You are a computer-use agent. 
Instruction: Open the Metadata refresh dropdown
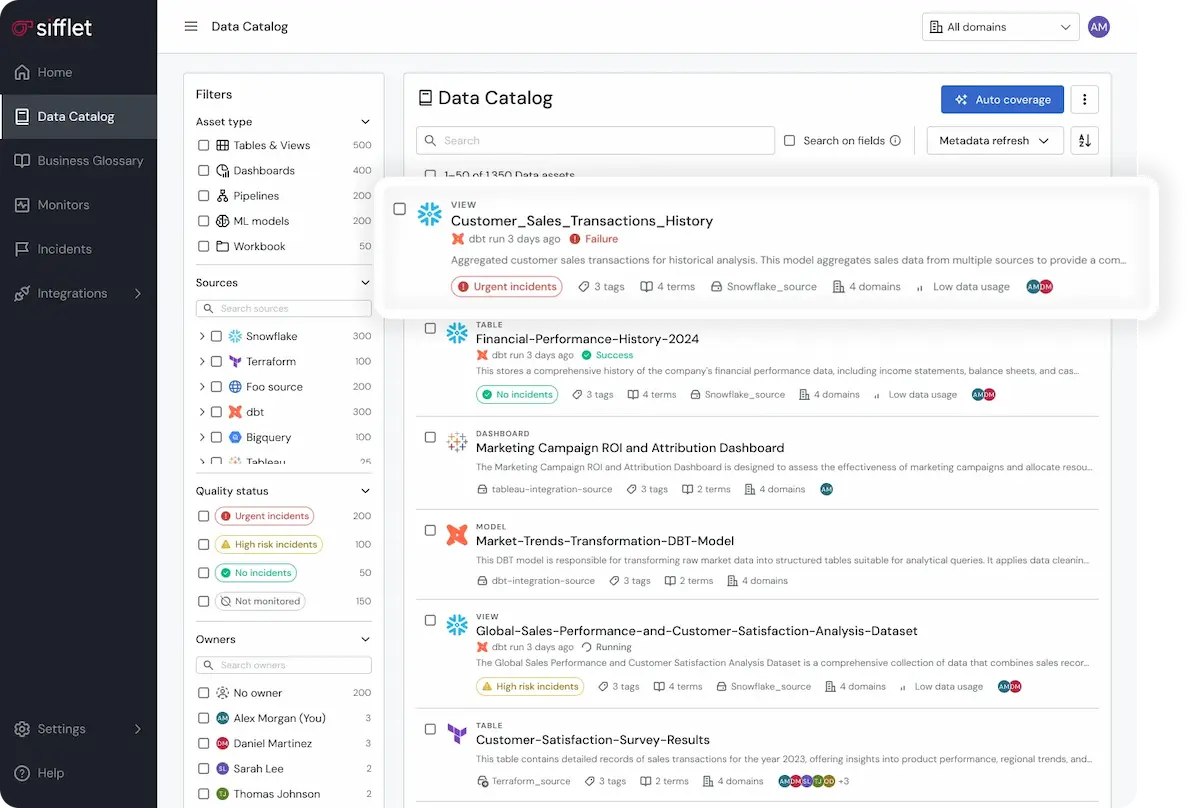coord(995,141)
